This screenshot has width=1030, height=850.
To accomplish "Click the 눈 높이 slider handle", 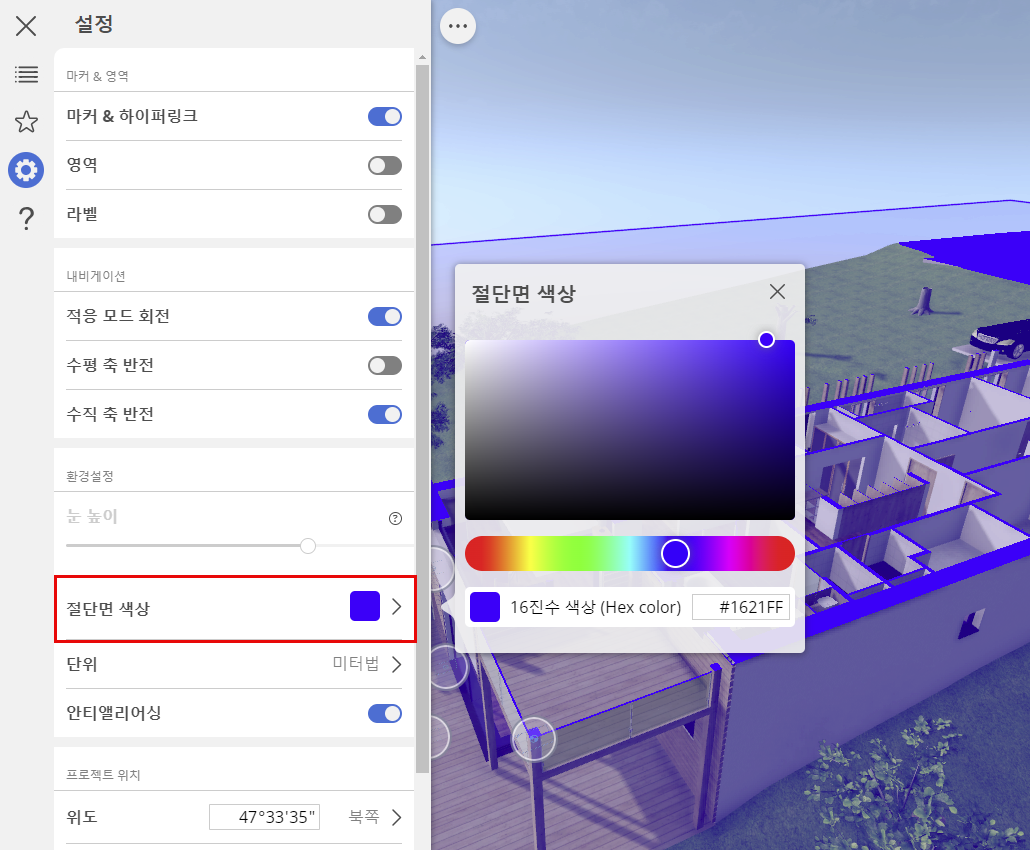I will pos(307,546).
